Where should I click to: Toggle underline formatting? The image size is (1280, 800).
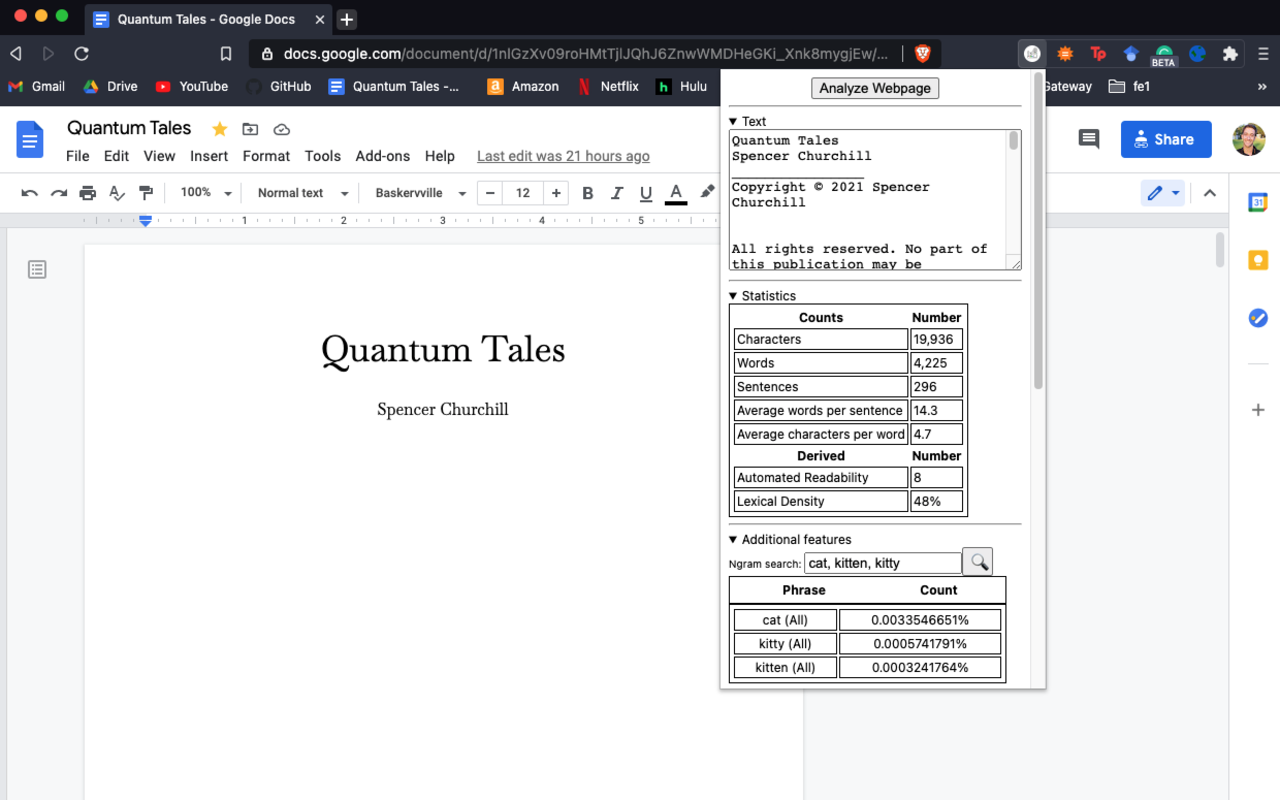(x=646, y=193)
